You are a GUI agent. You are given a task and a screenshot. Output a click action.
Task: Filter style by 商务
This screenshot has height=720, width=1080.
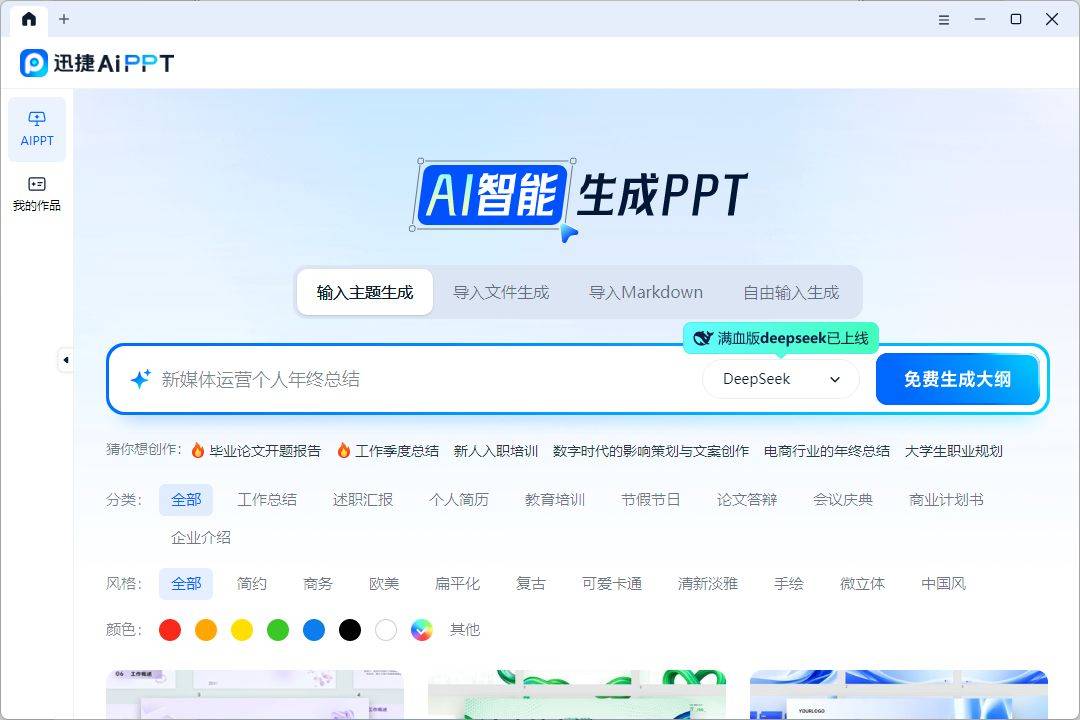tap(318, 584)
